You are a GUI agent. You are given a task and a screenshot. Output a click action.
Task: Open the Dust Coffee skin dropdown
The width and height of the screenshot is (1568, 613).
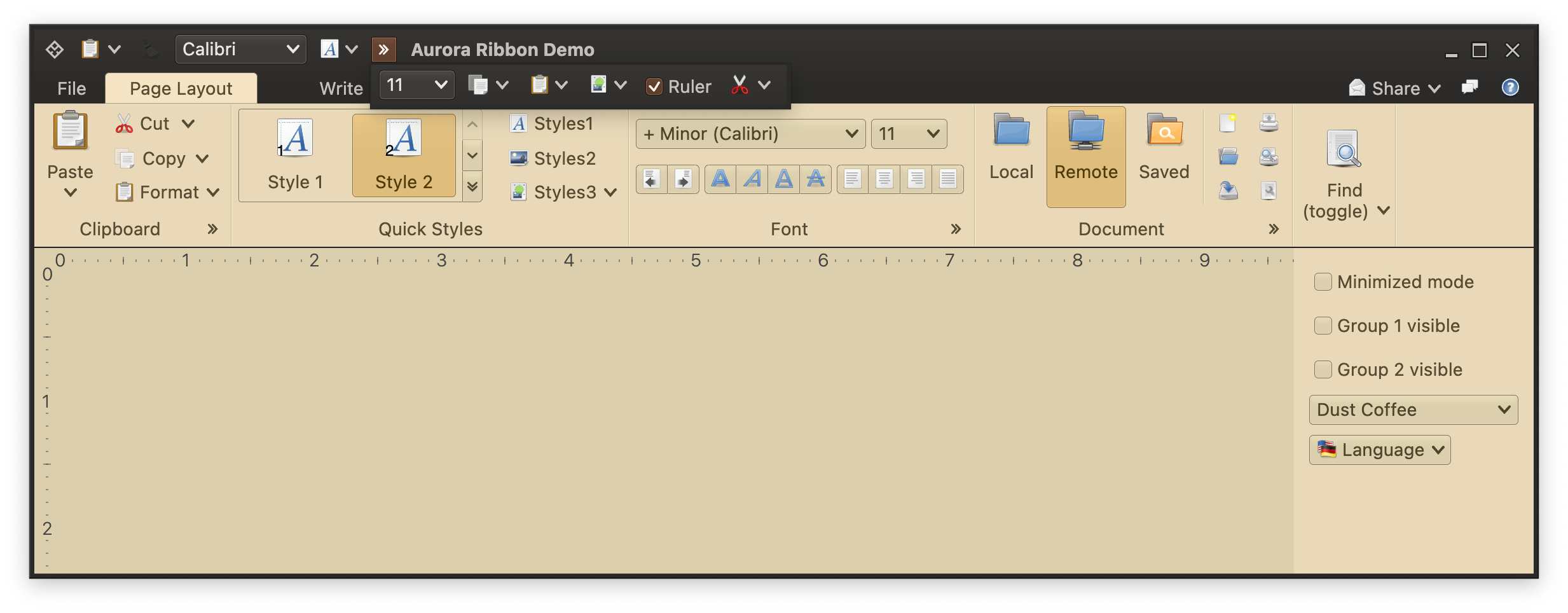point(1413,410)
